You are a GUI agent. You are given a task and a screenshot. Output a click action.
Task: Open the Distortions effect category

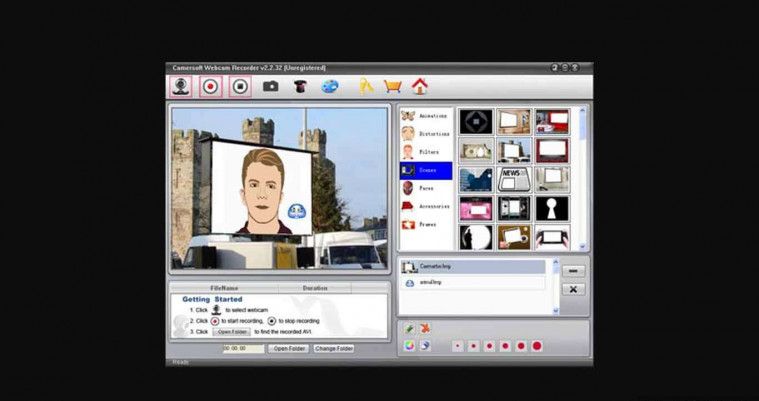pos(426,134)
